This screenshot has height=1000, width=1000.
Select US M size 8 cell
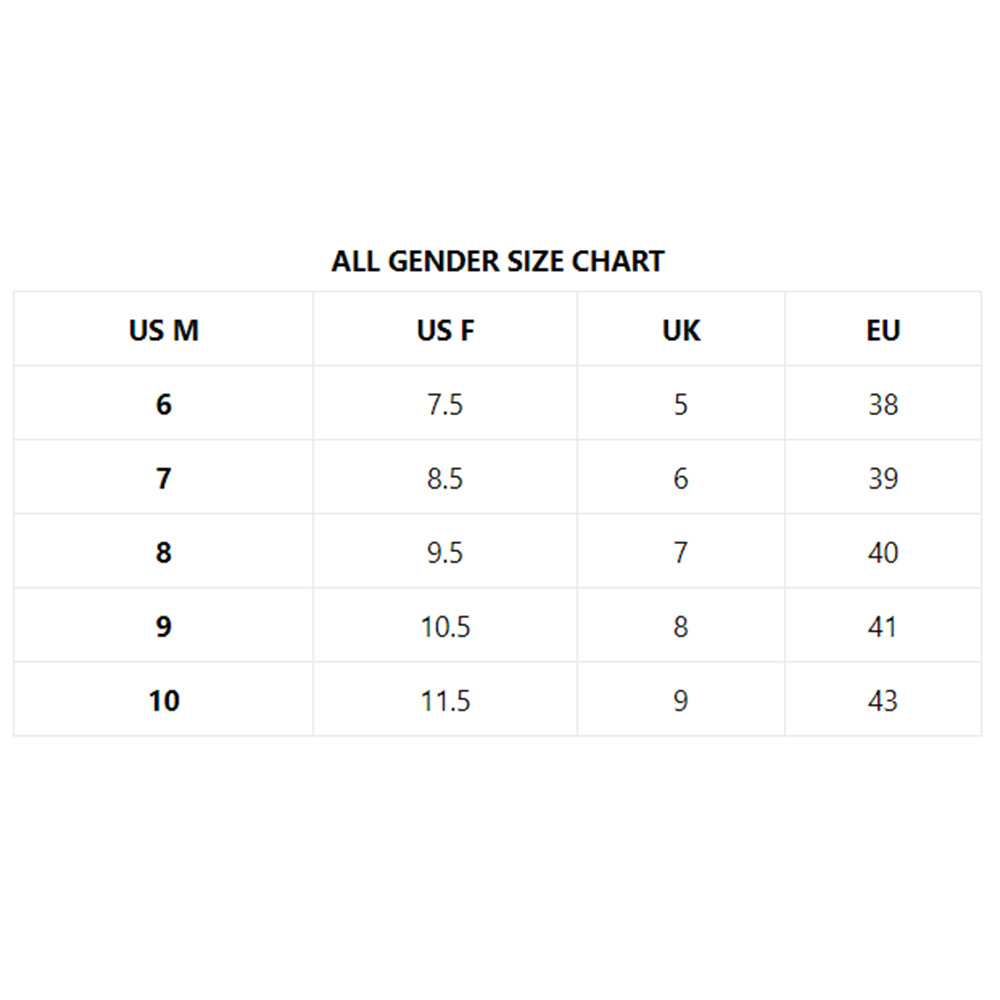163,551
